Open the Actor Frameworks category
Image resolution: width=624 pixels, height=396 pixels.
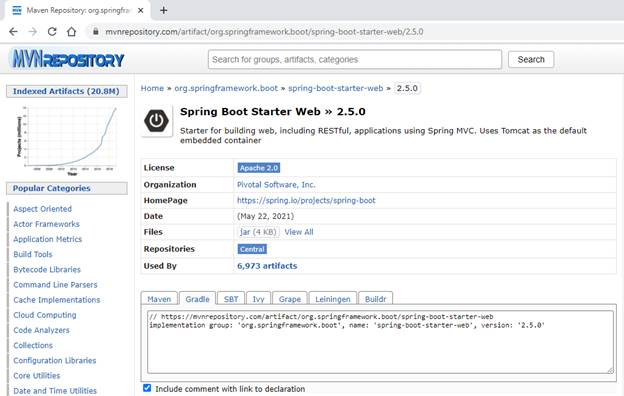pos(47,224)
